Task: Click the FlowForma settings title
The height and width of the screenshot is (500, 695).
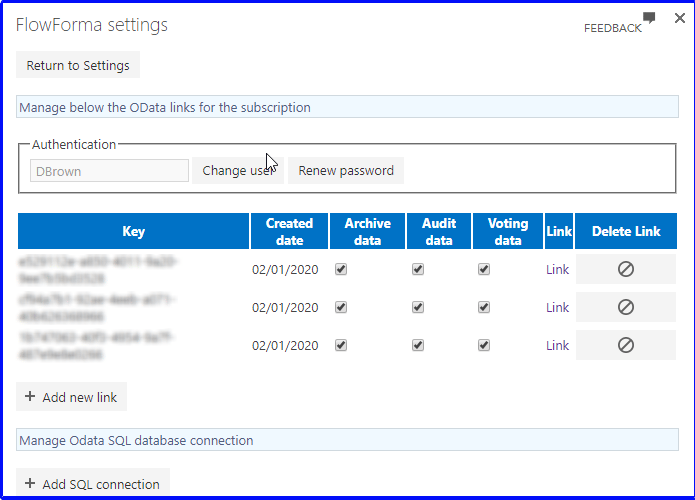Action: (92, 24)
